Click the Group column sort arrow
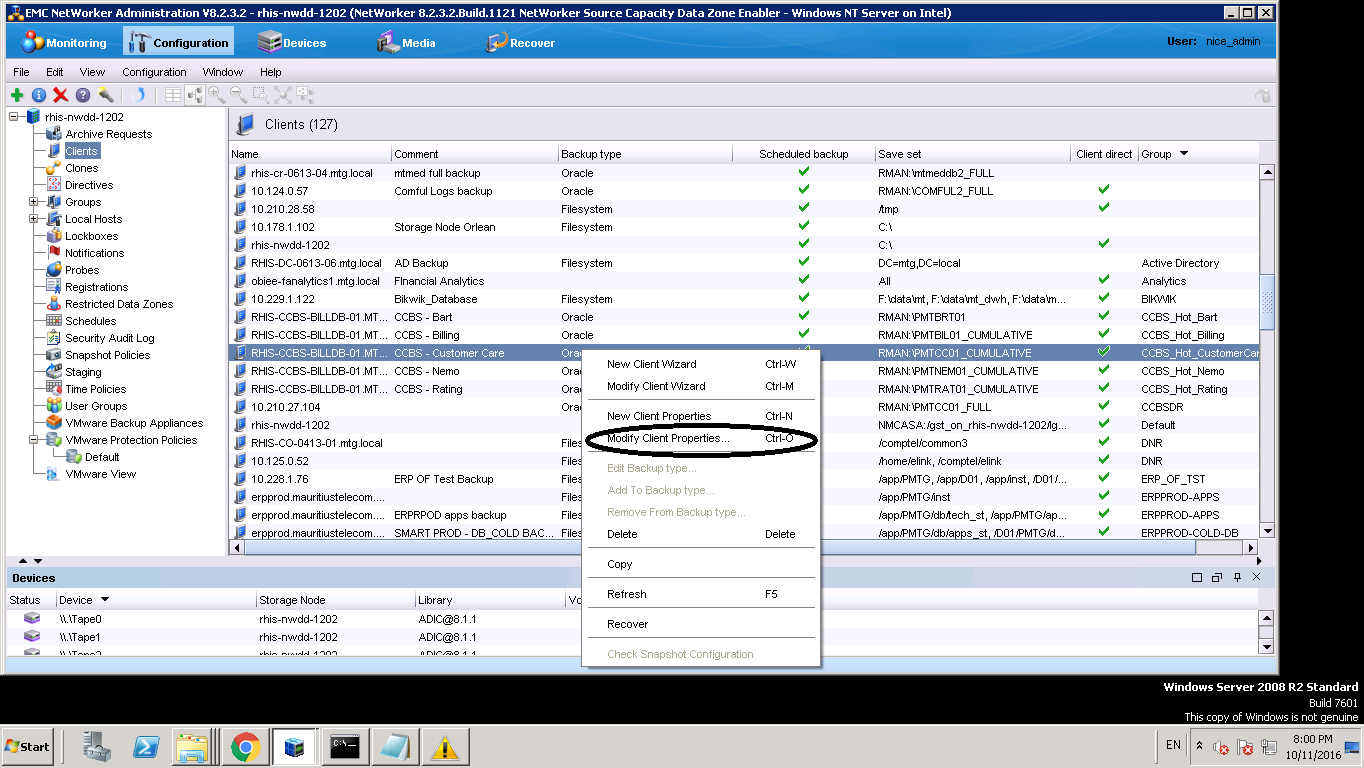Viewport: 1364px width, 768px height. (1184, 154)
